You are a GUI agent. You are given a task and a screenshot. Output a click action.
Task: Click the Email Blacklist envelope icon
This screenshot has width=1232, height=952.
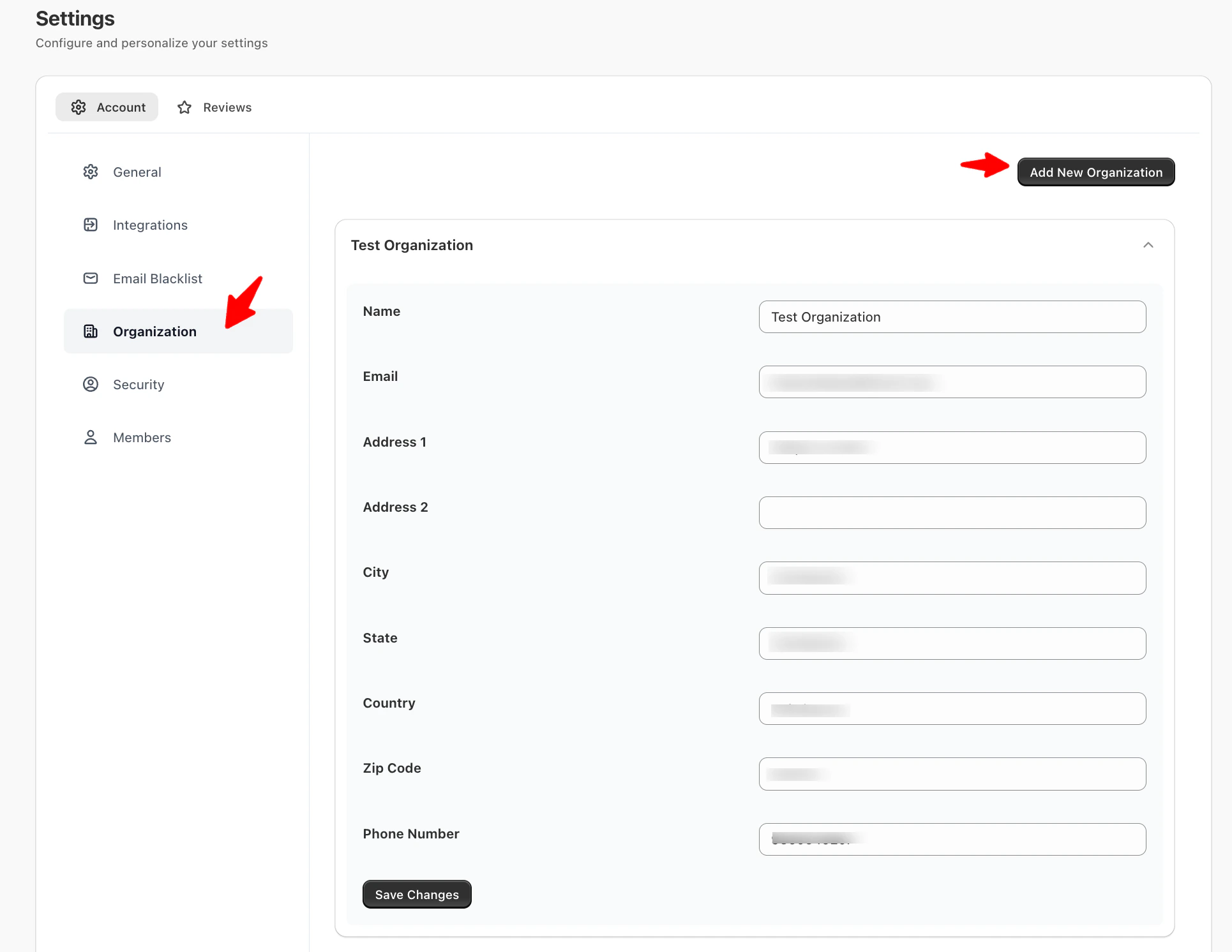(91, 278)
